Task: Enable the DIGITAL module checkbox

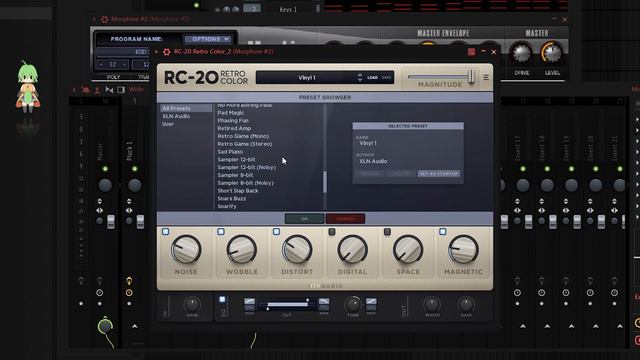Action: (332, 231)
